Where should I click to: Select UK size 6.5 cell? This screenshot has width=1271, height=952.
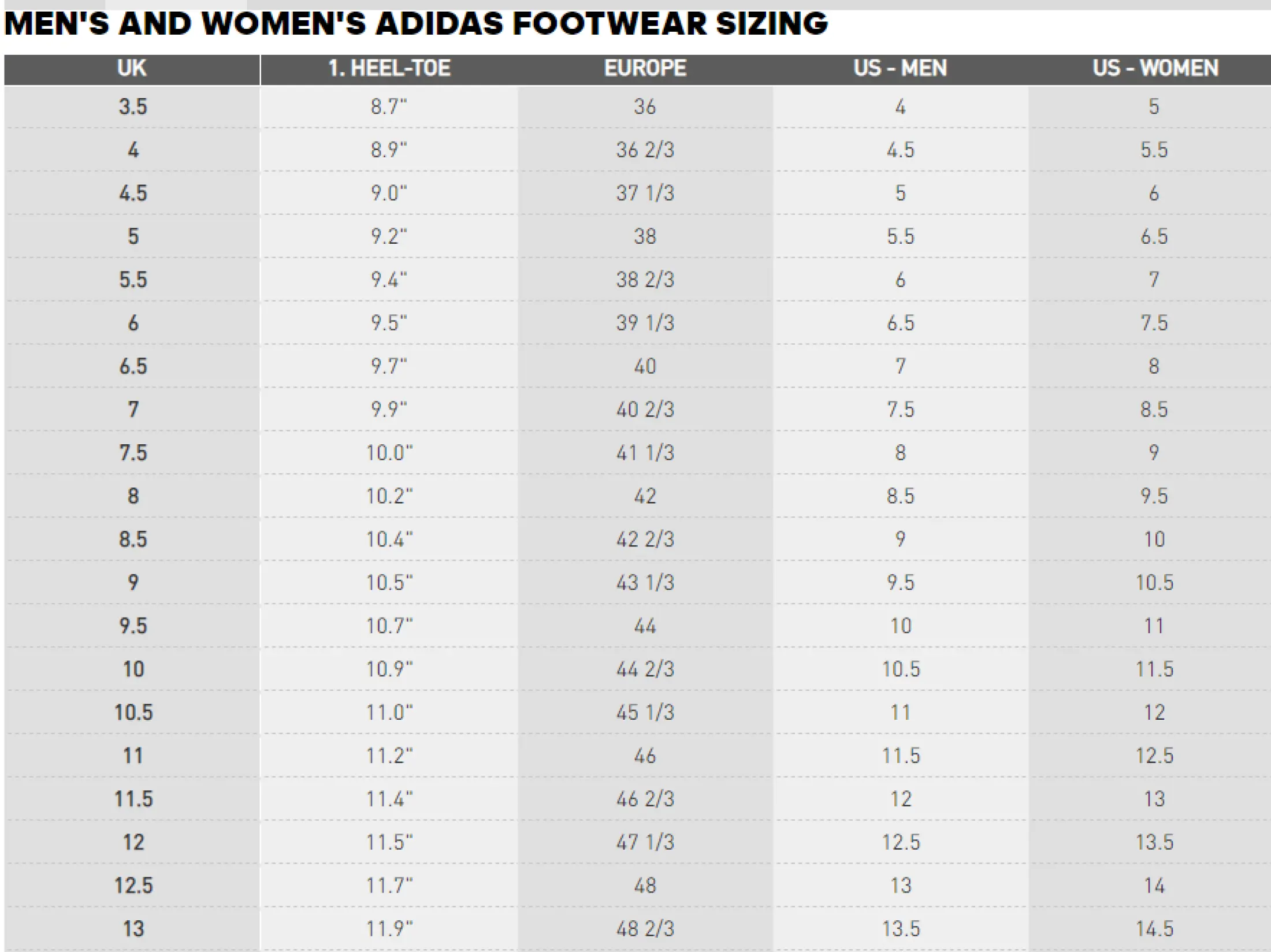[x=133, y=367]
